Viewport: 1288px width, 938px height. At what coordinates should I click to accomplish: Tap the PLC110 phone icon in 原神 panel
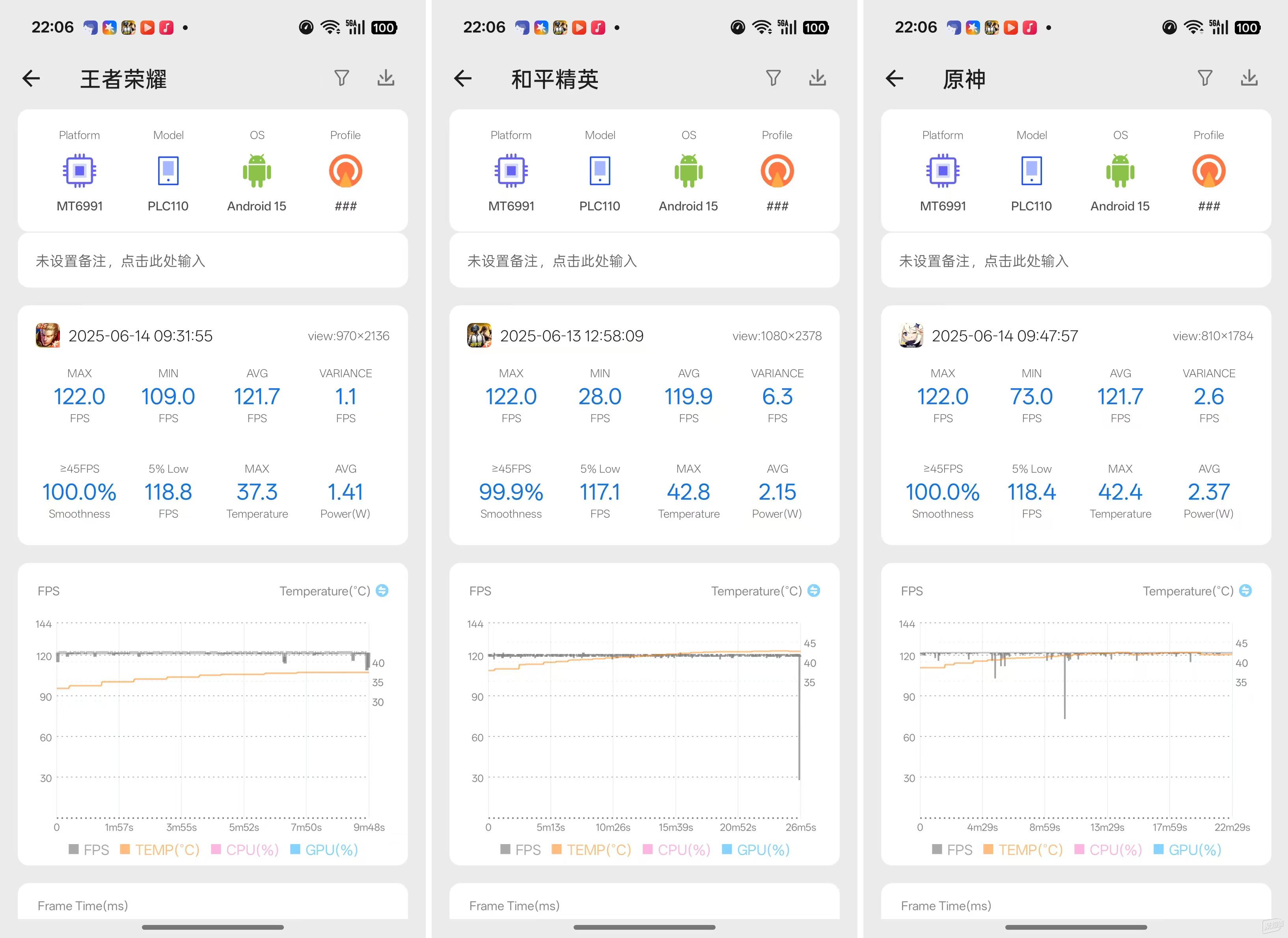point(1031,170)
